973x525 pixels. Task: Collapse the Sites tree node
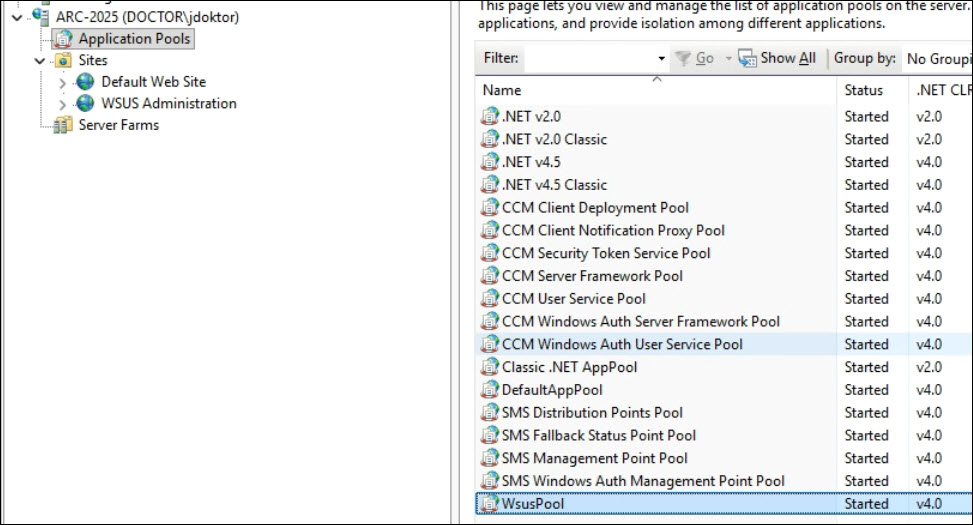(x=40, y=61)
